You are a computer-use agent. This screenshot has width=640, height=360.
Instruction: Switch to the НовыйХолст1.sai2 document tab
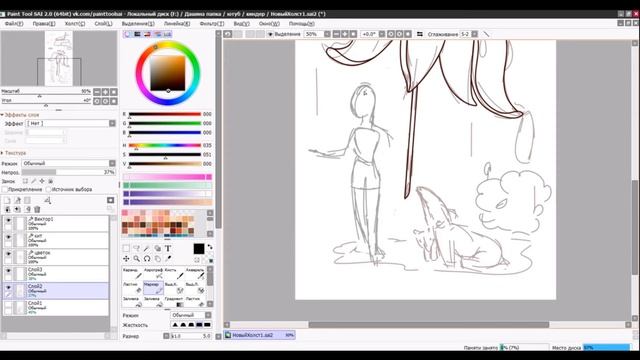coord(259,335)
